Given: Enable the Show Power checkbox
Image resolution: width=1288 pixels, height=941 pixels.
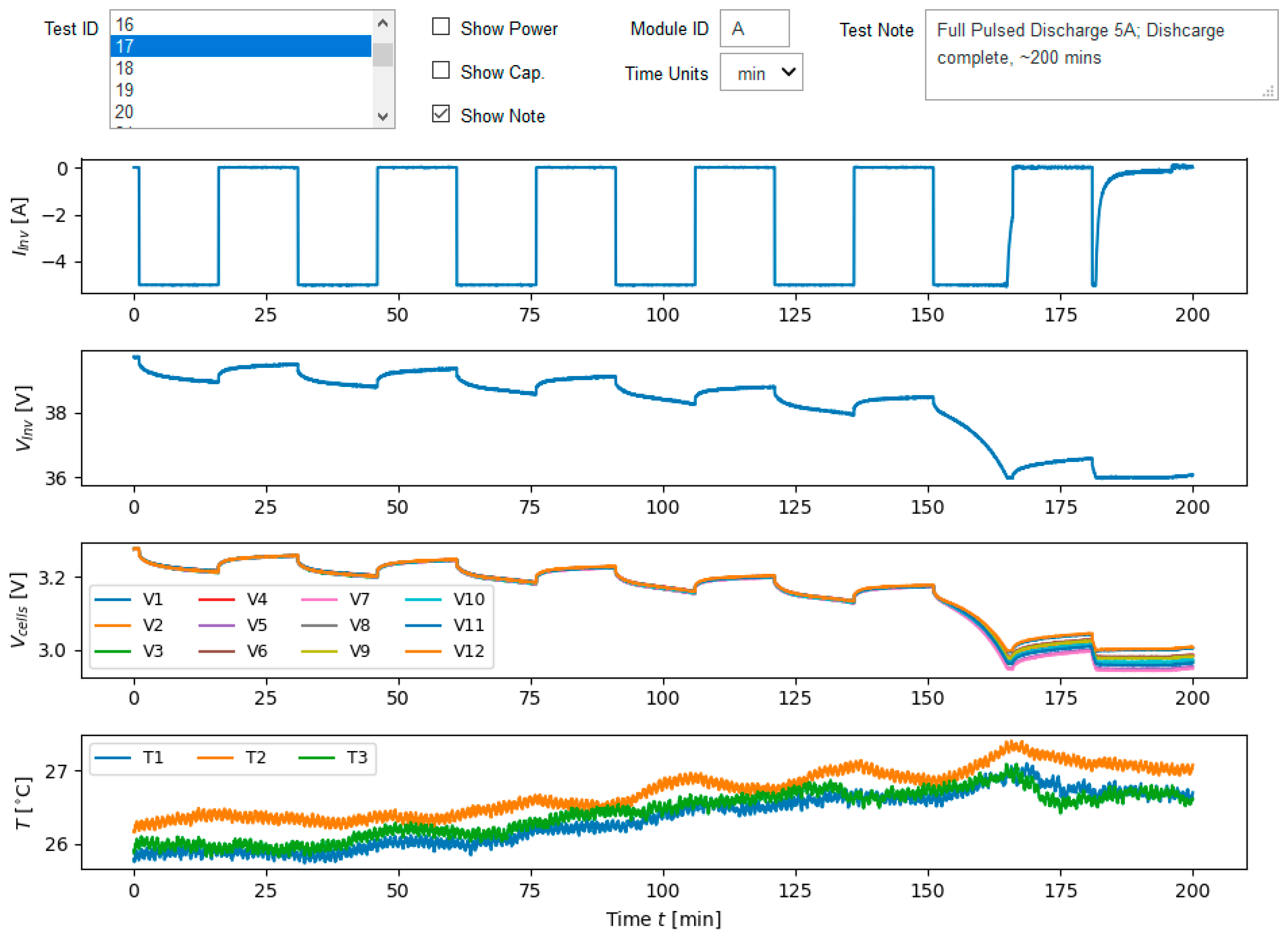Looking at the screenshot, I should 441,27.
